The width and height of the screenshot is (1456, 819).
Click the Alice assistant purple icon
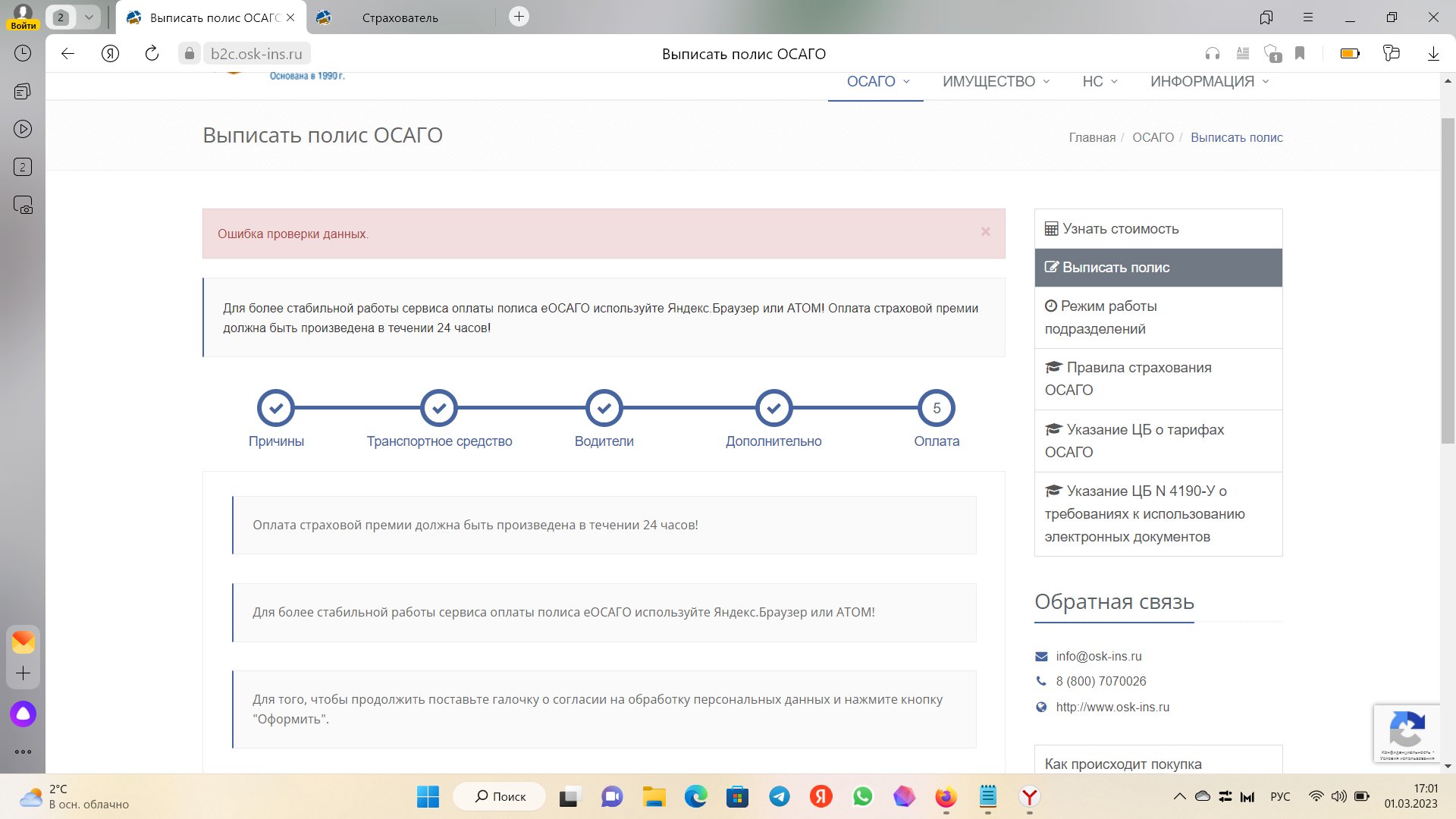click(x=23, y=714)
